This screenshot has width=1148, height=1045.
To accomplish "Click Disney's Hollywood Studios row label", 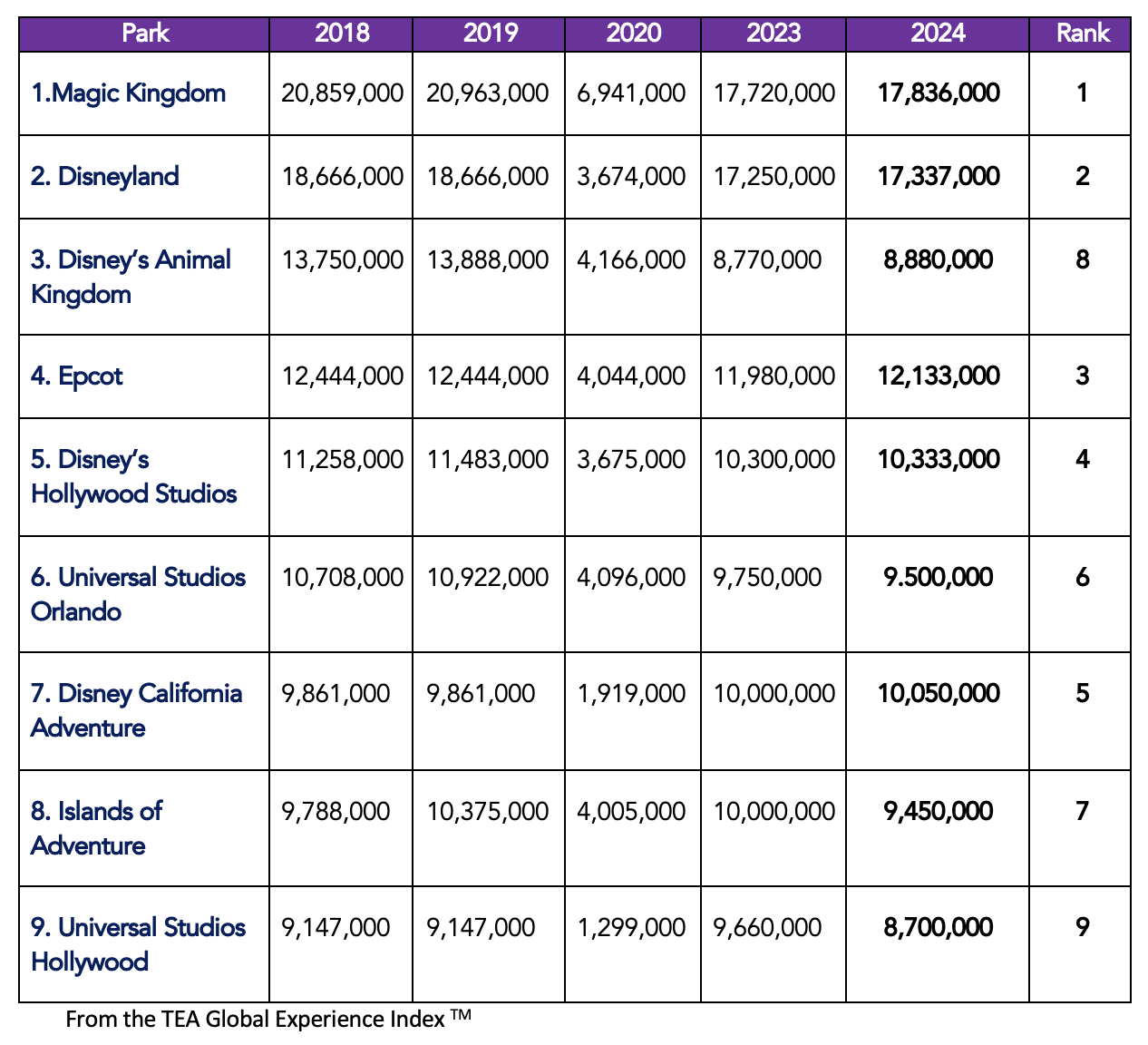I will (133, 476).
